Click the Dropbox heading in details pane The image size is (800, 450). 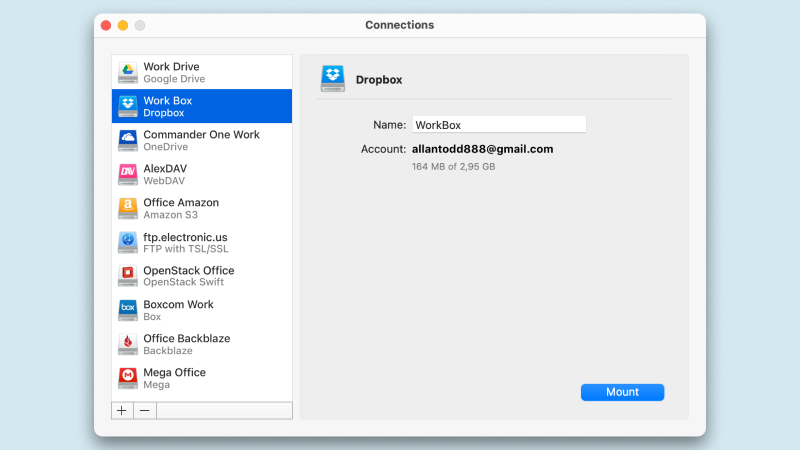tap(379, 80)
